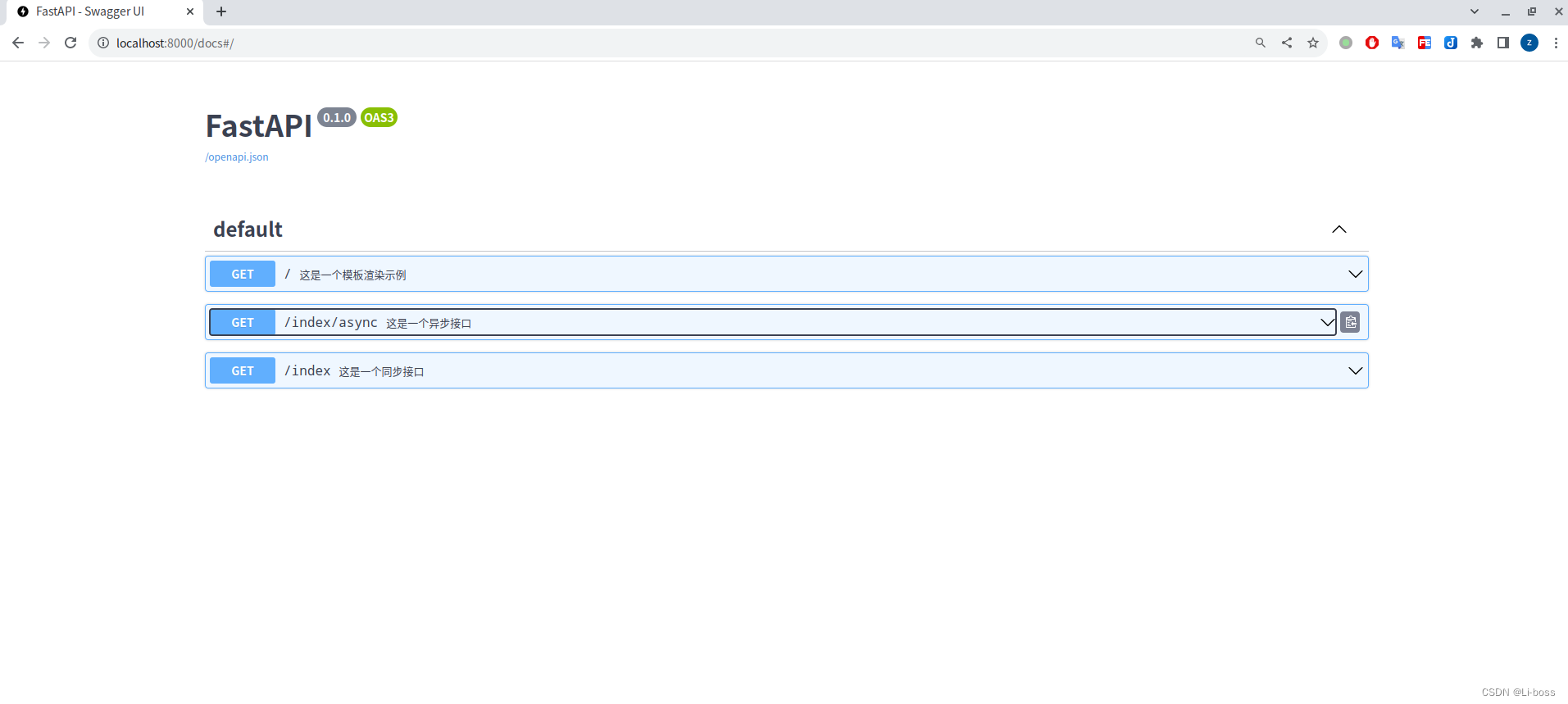Screen dimensions: 1568x704
Task: Share this page from address bar
Action: [x=1287, y=43]
